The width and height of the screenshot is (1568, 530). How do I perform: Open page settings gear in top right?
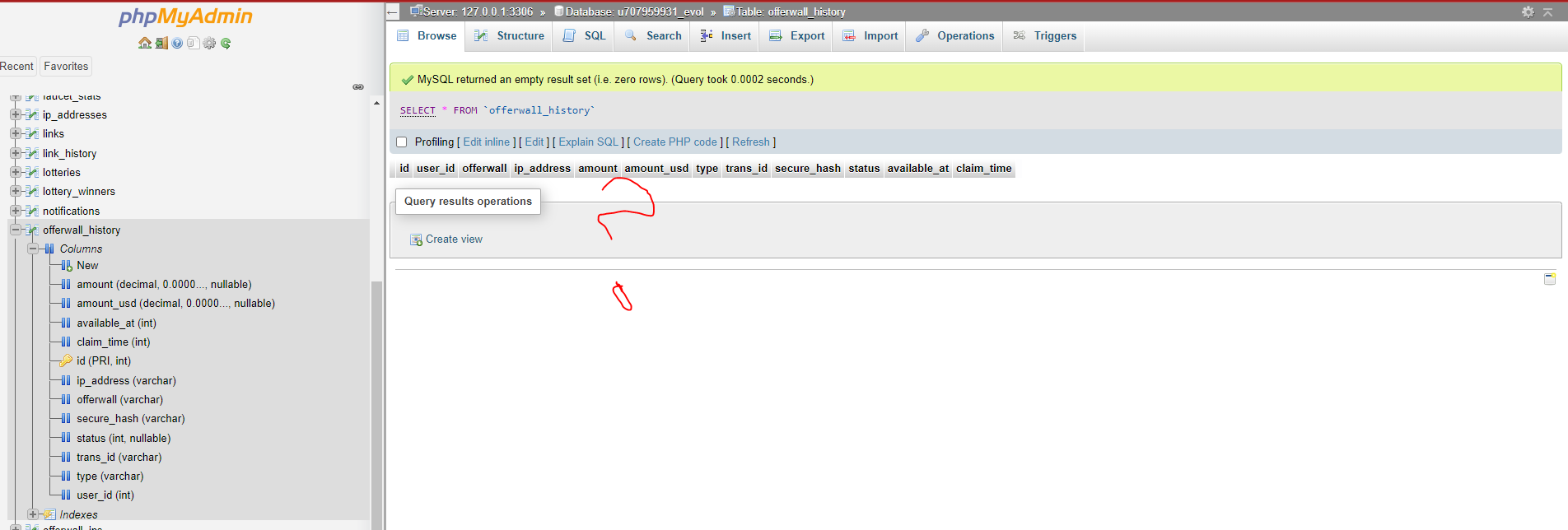click(1528, 12)
